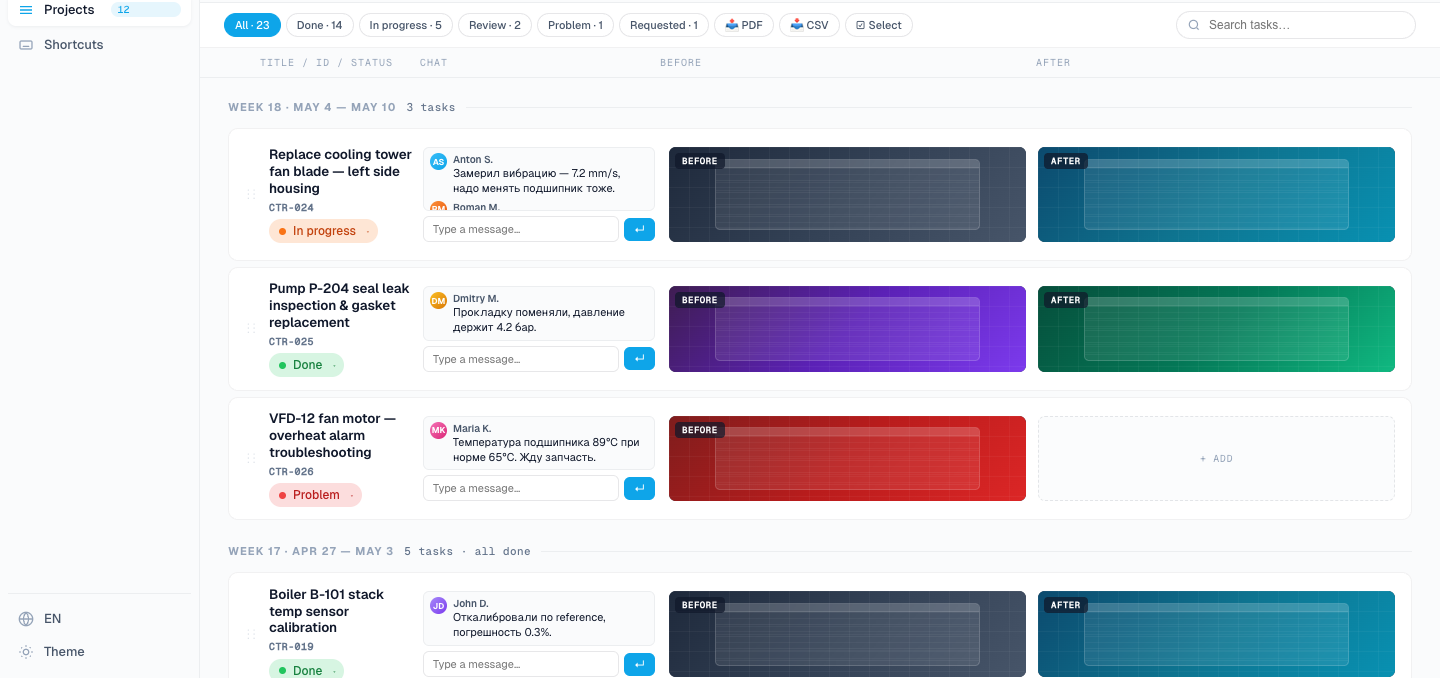Viewport: 1440px width, 678px height.
Task: Open AFTER photo of Boiler B-101 task
Action: coord(1216,635)
